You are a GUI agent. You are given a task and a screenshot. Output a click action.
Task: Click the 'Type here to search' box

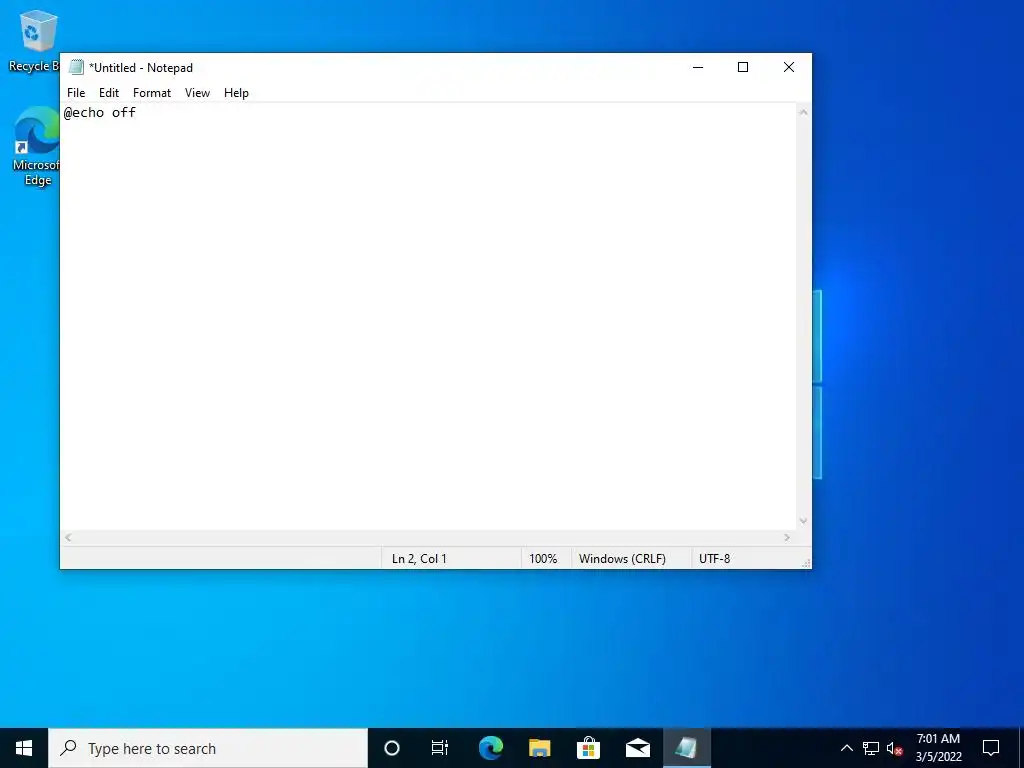208,748
